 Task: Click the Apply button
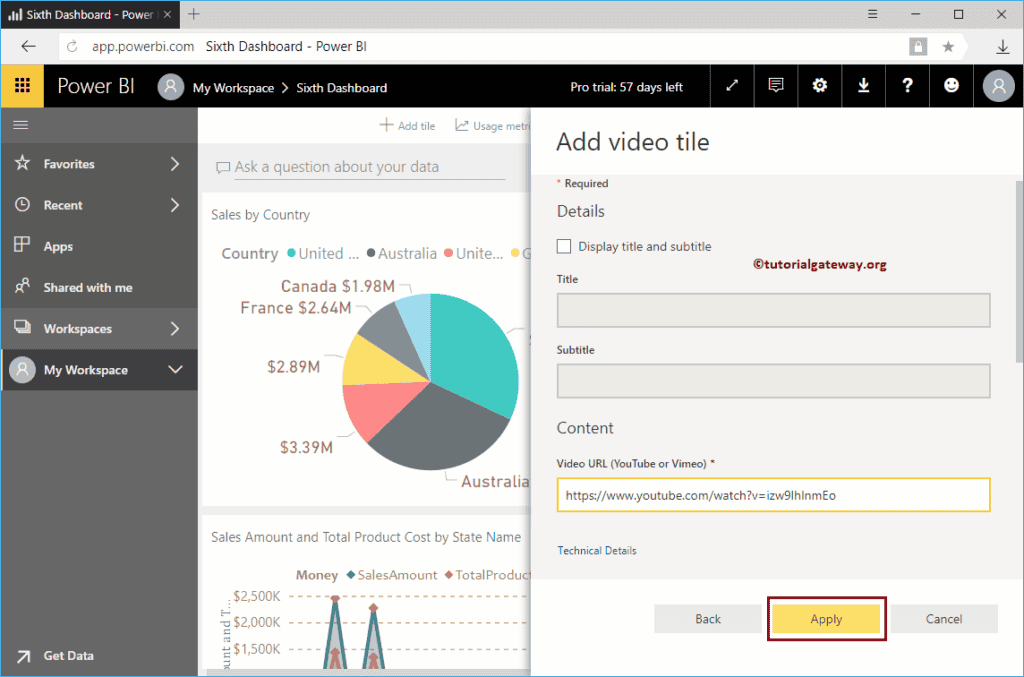(826, 619)
